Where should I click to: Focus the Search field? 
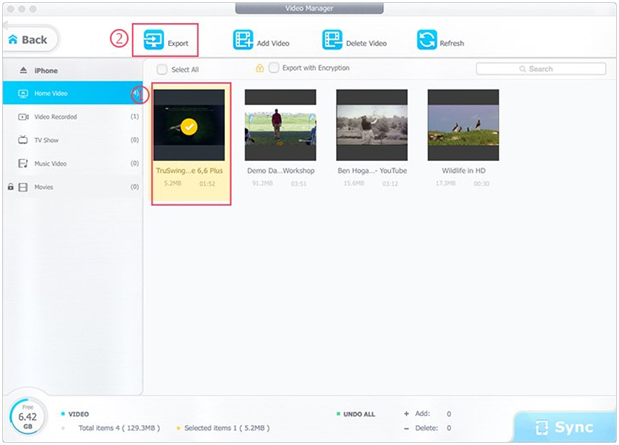[x=541, y=69]
